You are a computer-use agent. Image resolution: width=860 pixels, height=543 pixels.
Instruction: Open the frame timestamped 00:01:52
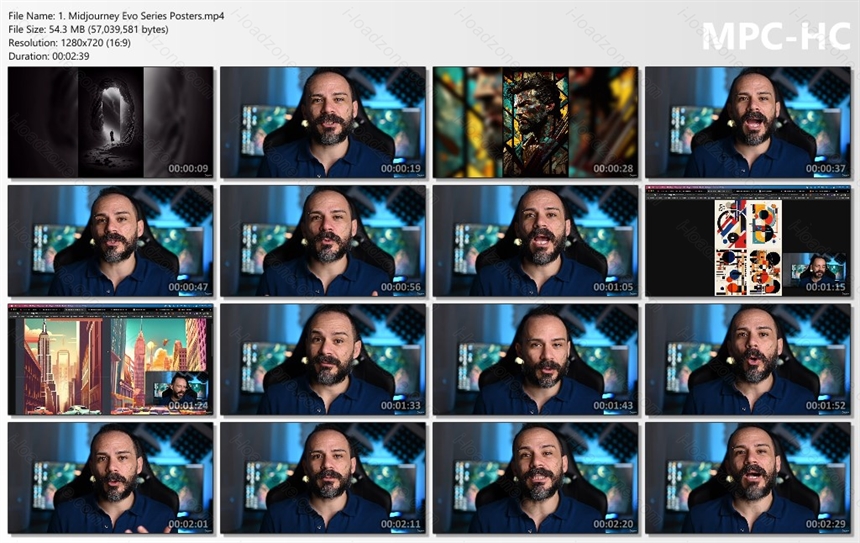pyautogui.click(x=748, y=359)
